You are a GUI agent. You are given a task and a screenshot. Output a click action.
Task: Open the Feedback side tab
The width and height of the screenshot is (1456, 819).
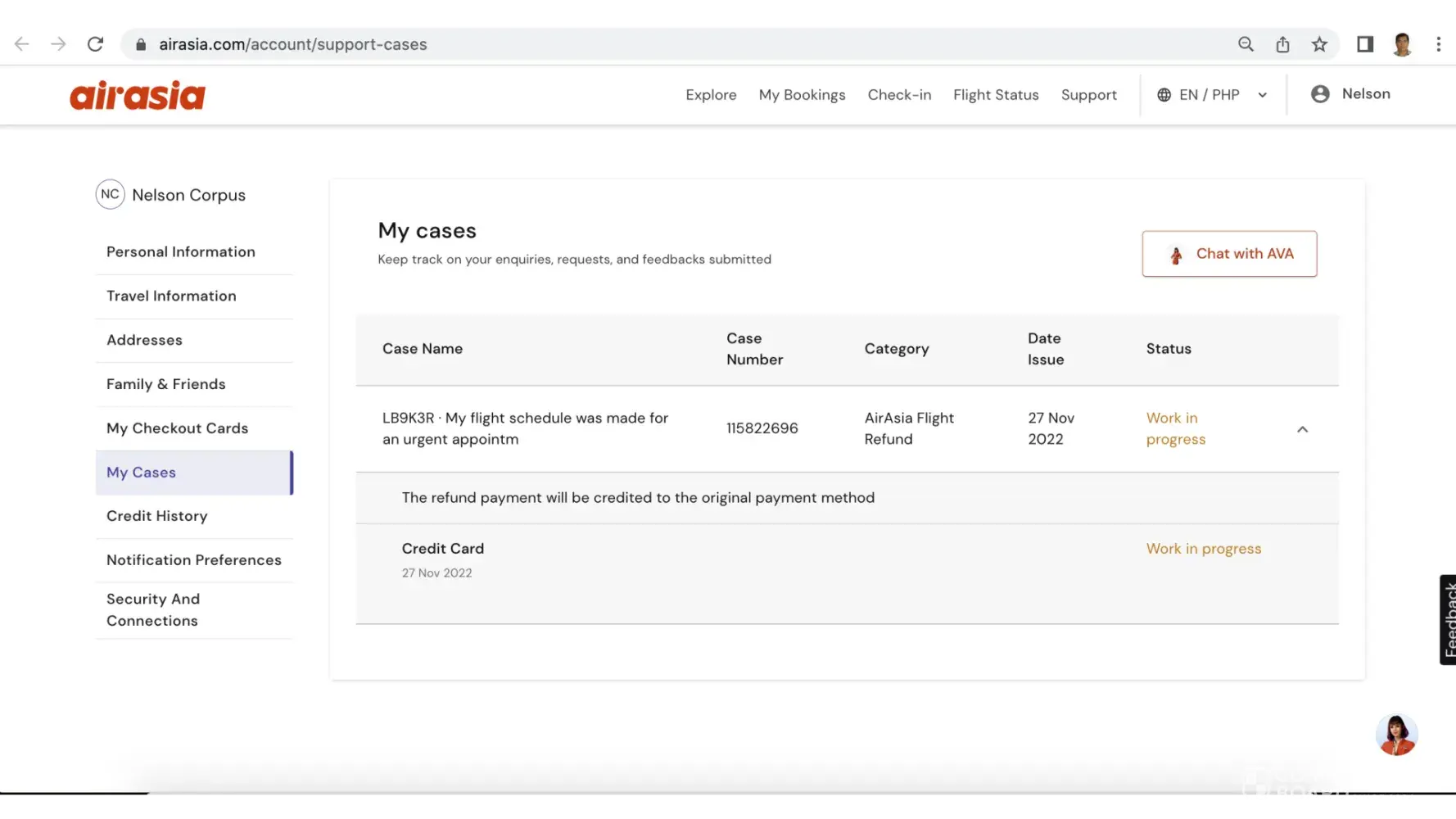click(x=1448, y=619)
